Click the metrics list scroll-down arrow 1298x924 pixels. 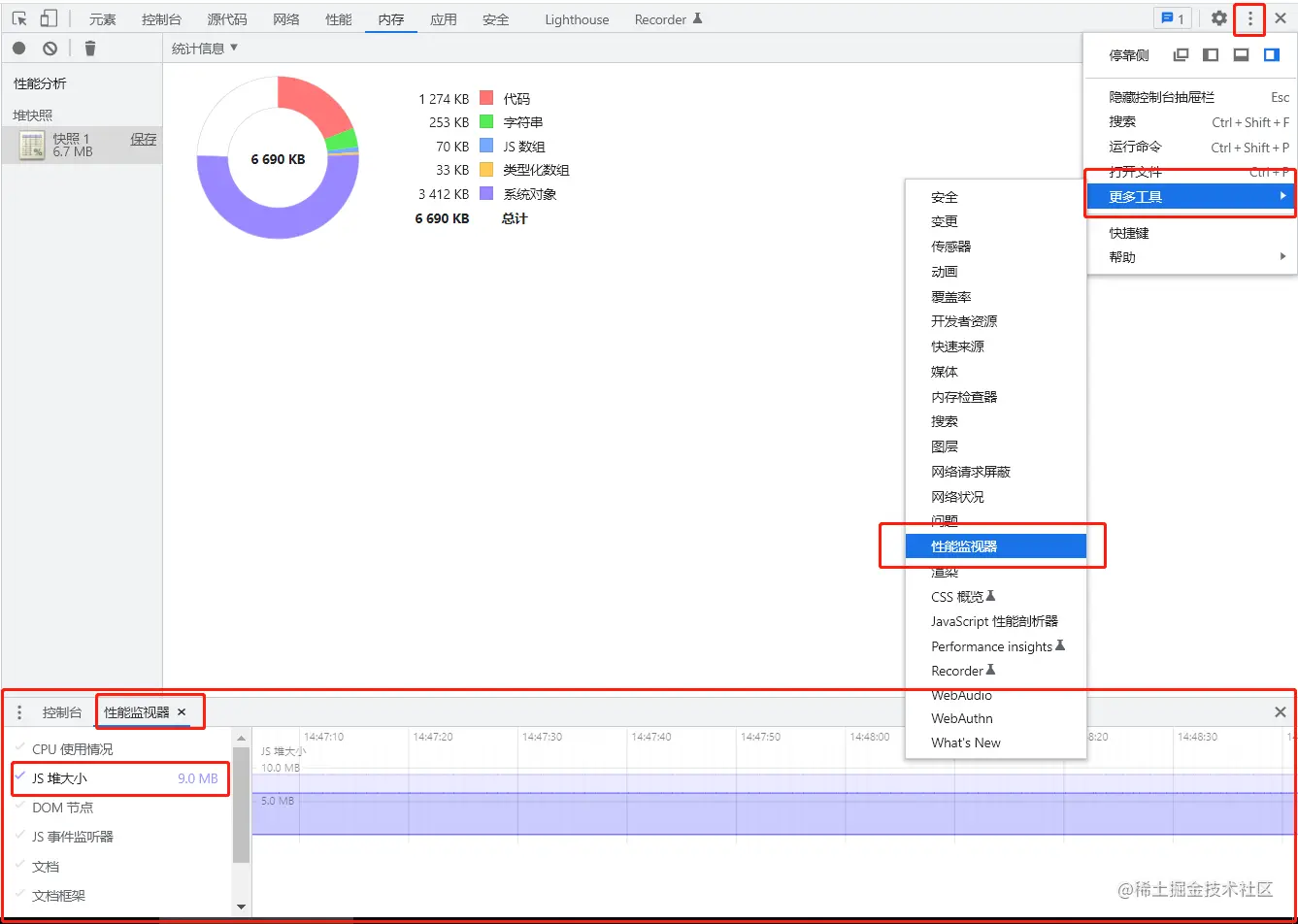click(x=242, y=907)
